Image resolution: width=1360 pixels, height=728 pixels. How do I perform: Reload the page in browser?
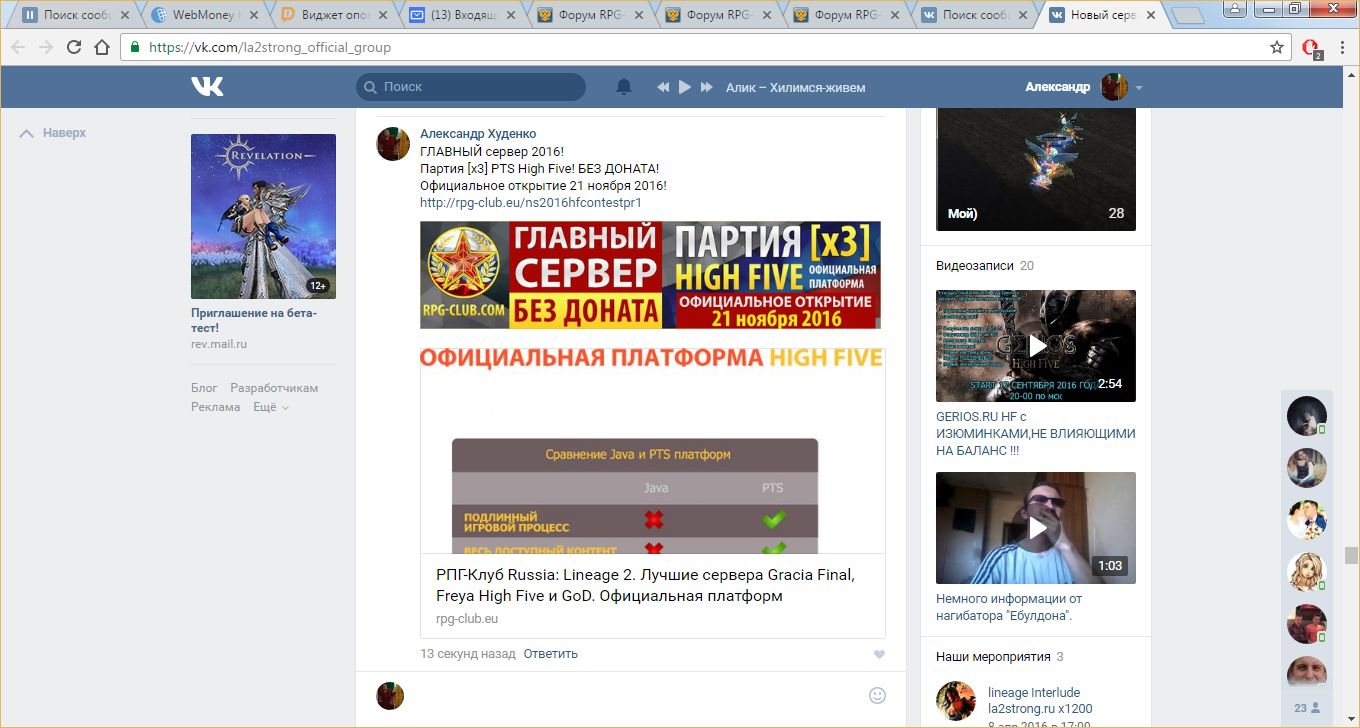point(73,47)
